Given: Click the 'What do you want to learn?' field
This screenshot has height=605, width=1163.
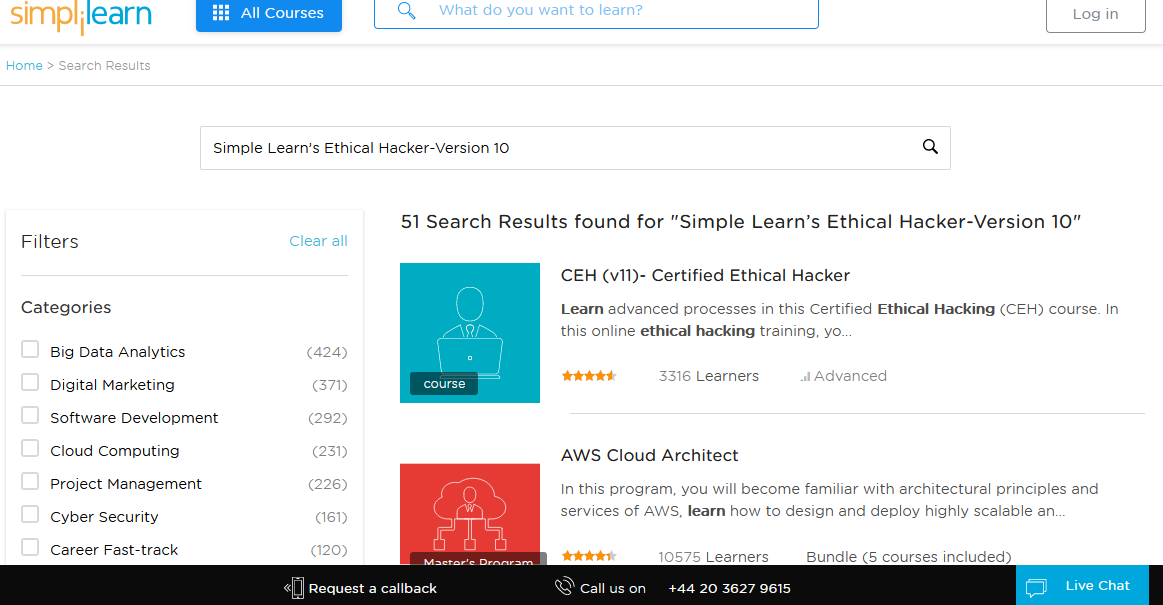Looking at the screenshot, I should click(x=596, y=13).
